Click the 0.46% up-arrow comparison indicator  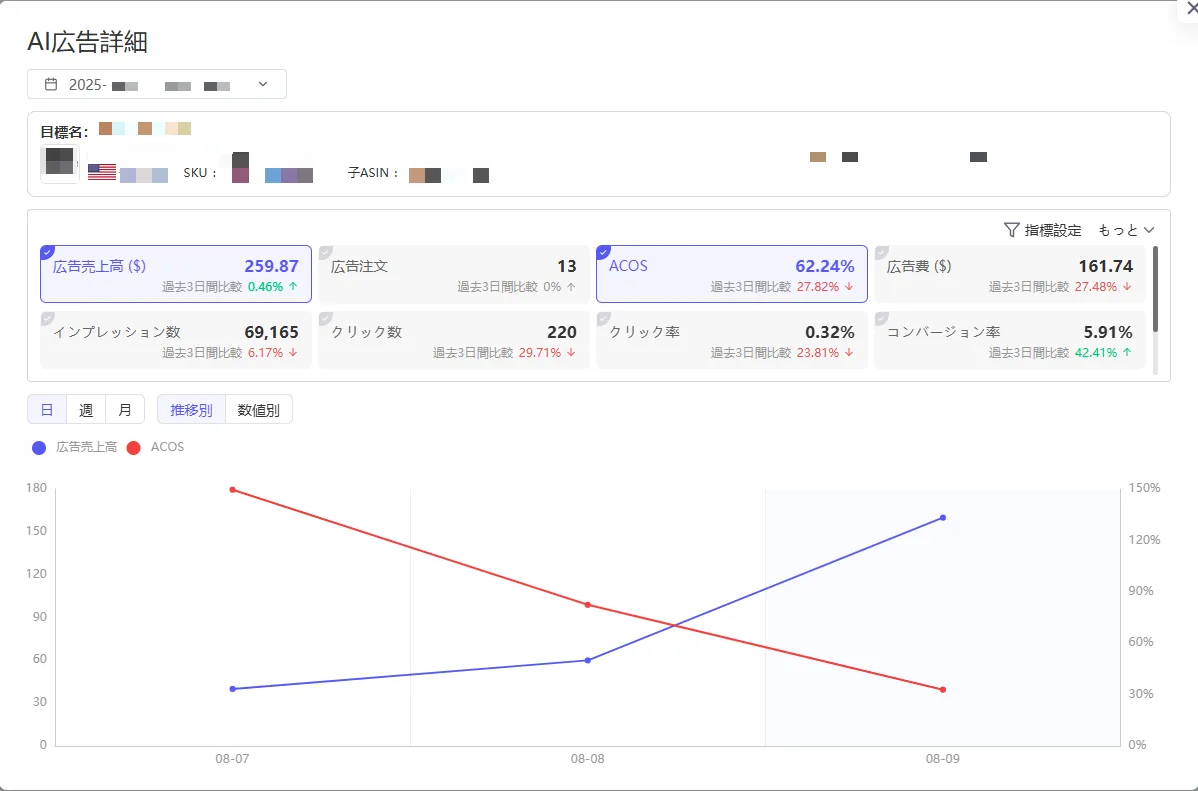pos(273,287)
